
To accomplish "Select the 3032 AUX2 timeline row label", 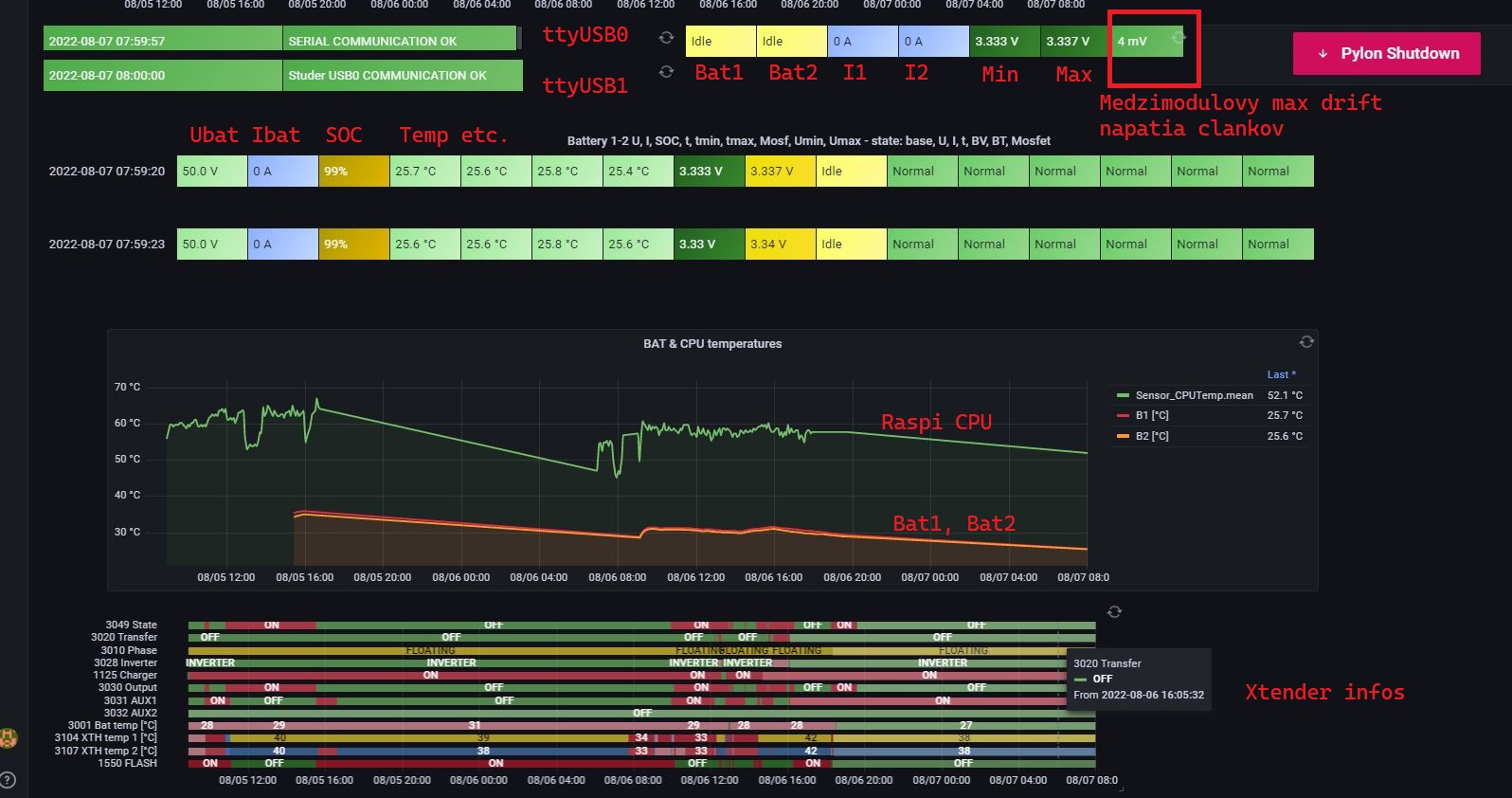I will click(131, 713).
